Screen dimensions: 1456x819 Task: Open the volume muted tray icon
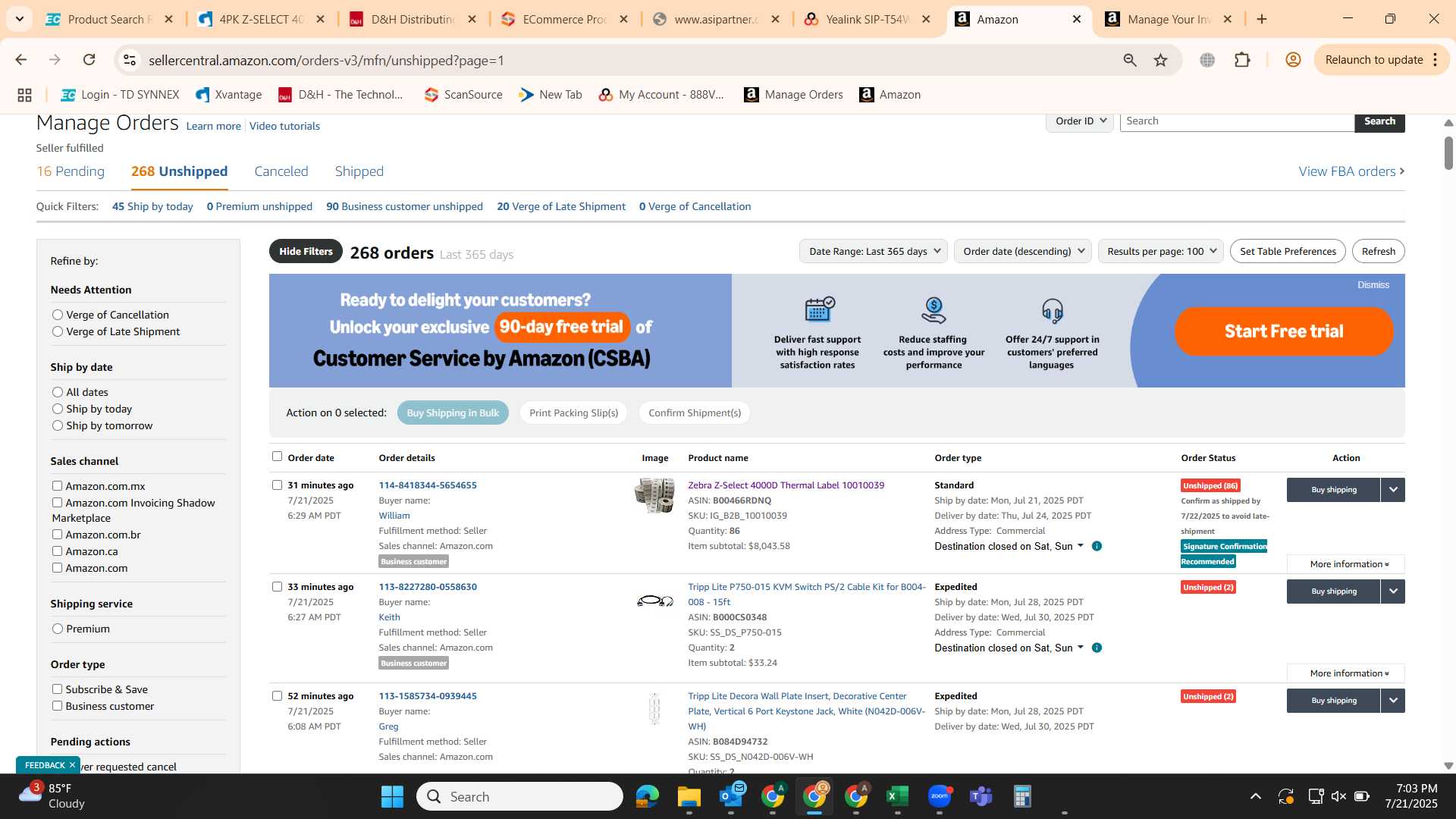click(x=1338, y=796)
